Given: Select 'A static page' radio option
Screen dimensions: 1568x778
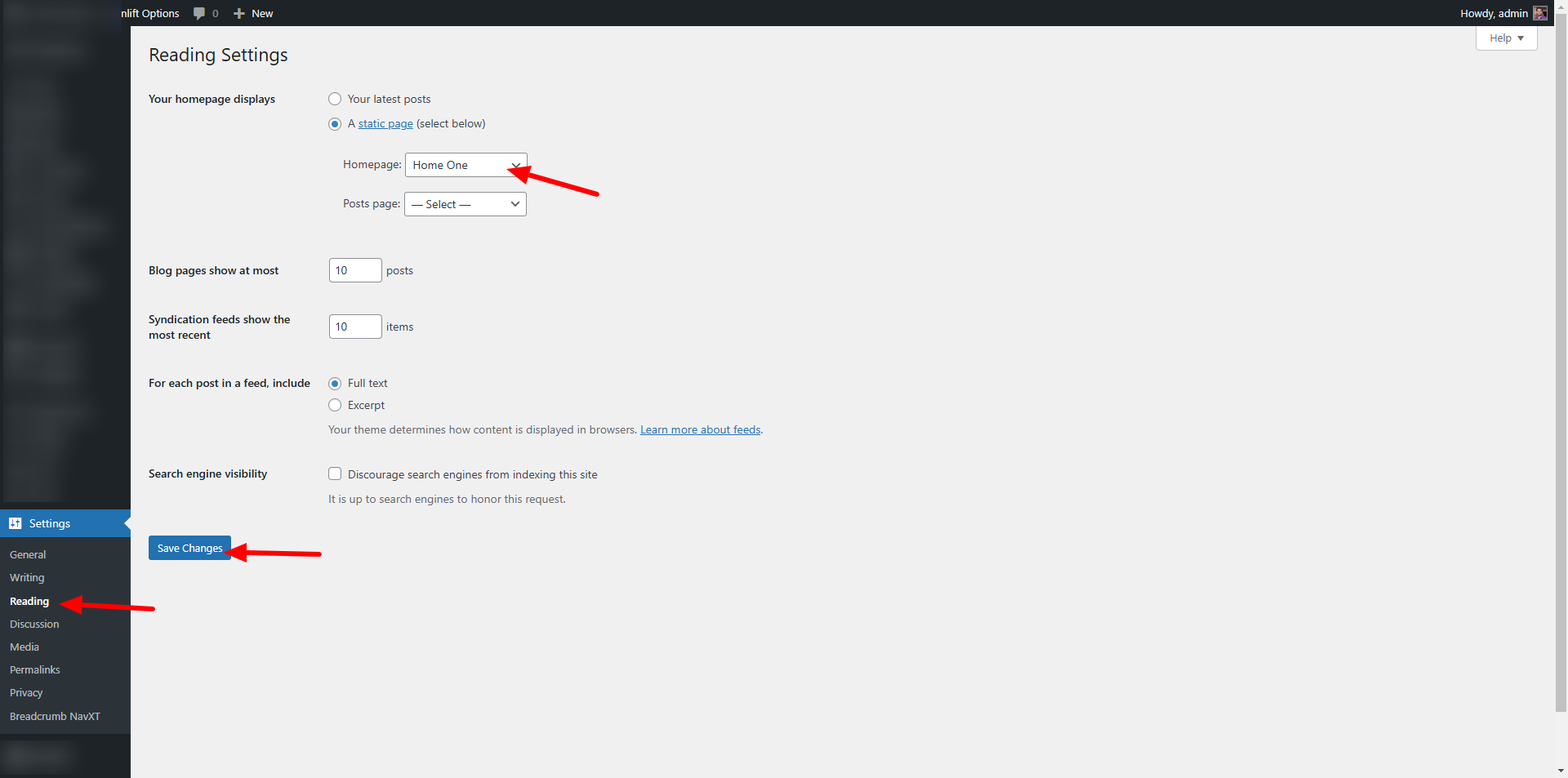Looking at the screenshot, I should coord(335,124).
